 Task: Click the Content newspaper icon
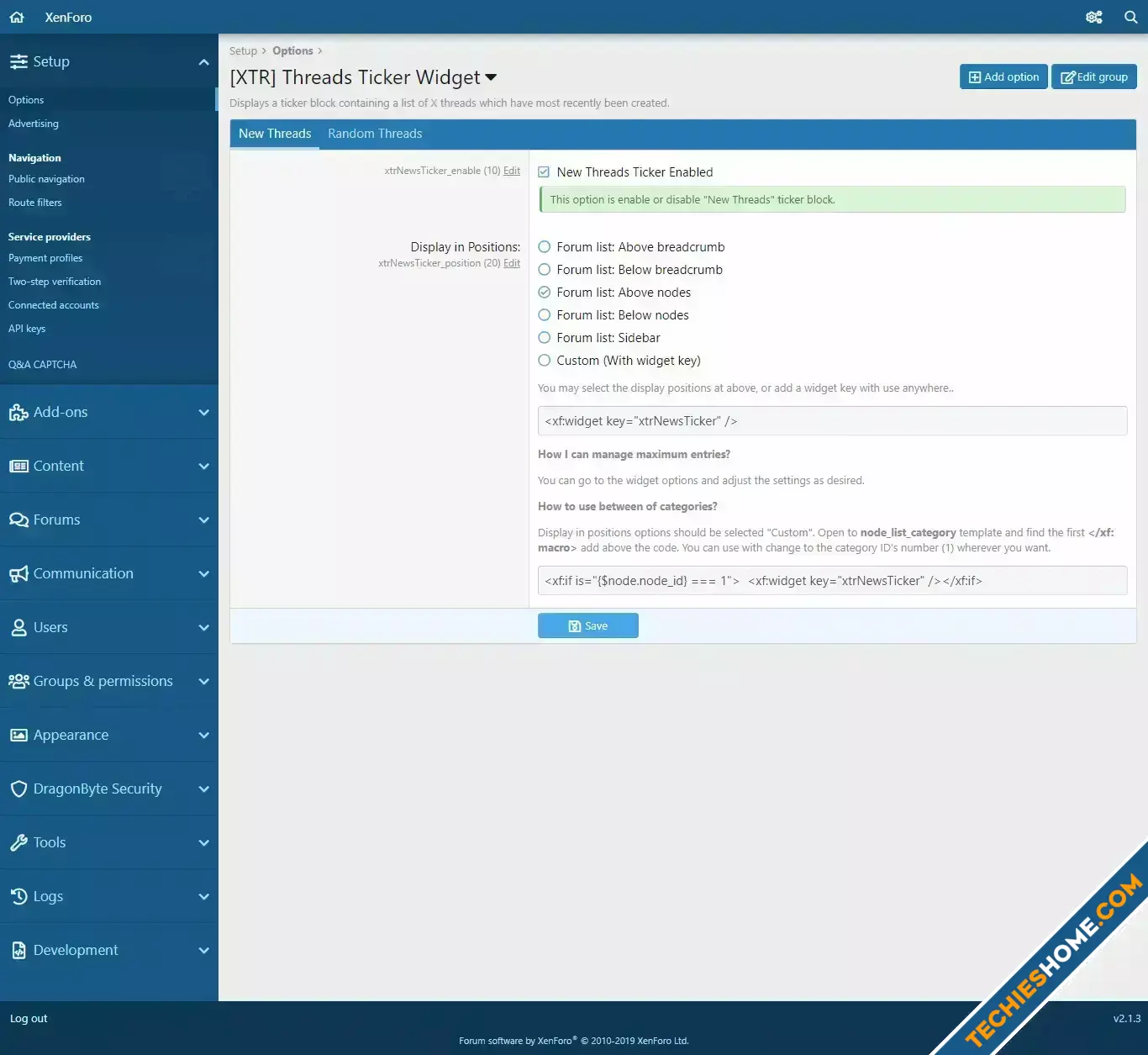pyautogui.click(x=18, y=466)
